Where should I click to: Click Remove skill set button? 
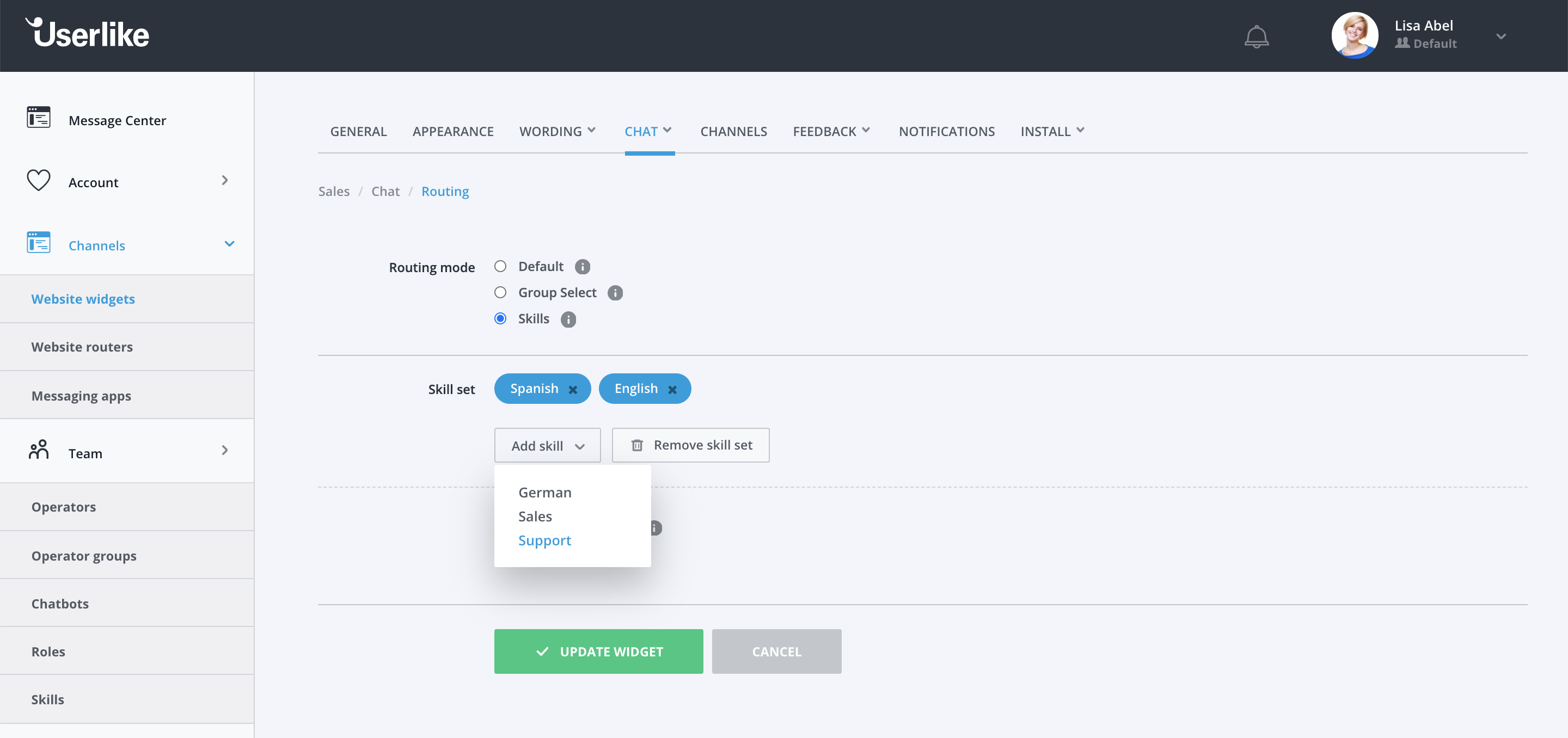point(690,445)
